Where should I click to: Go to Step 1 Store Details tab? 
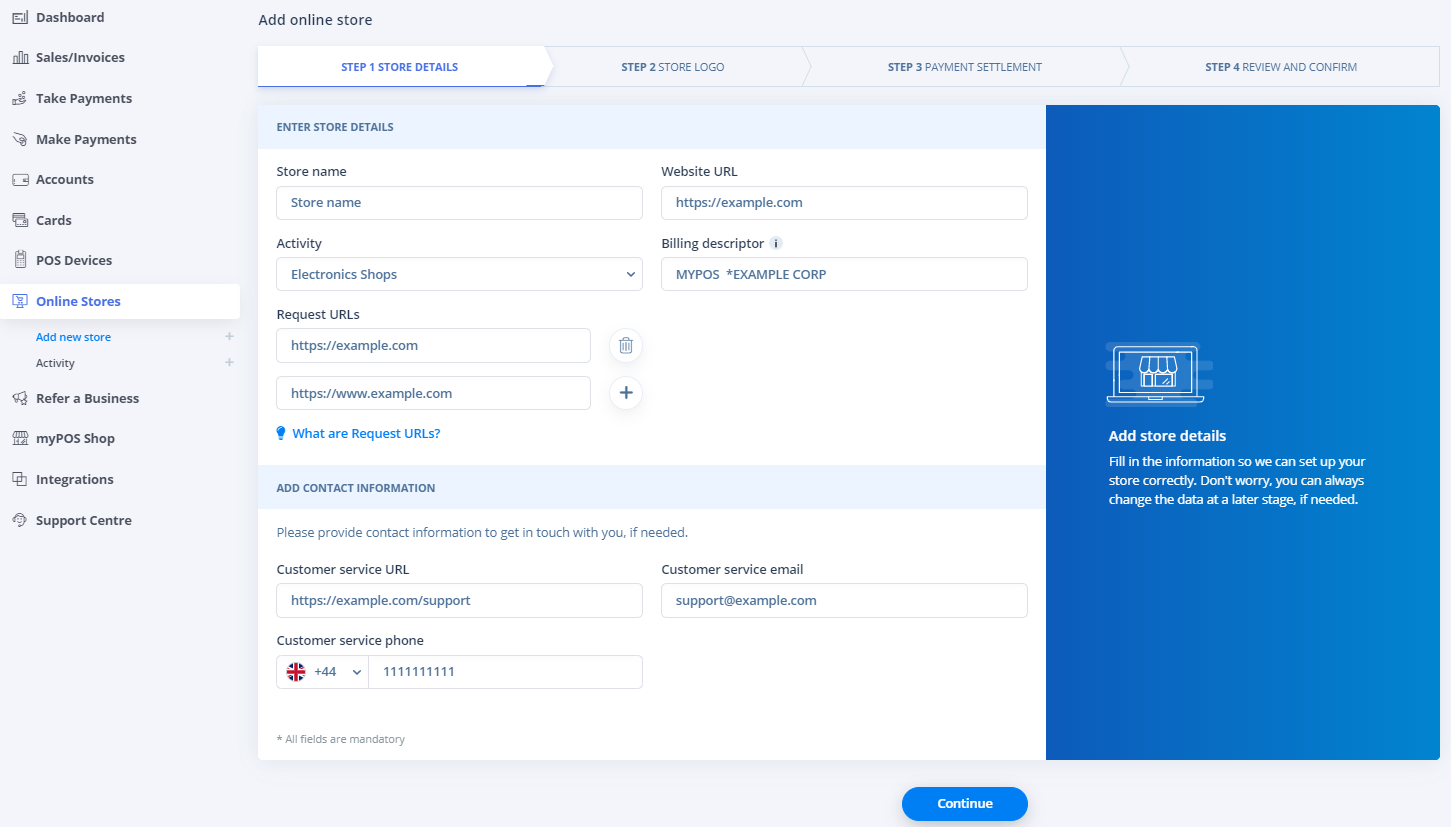click(x=400, y=67)
